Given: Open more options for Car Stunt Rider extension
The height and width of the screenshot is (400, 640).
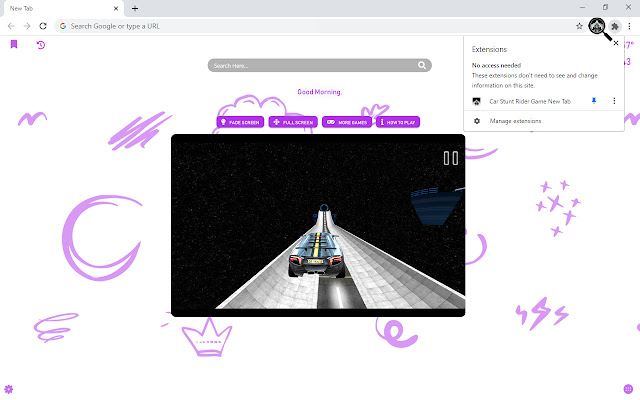Looking at the screenshot, I should (614, 101).
